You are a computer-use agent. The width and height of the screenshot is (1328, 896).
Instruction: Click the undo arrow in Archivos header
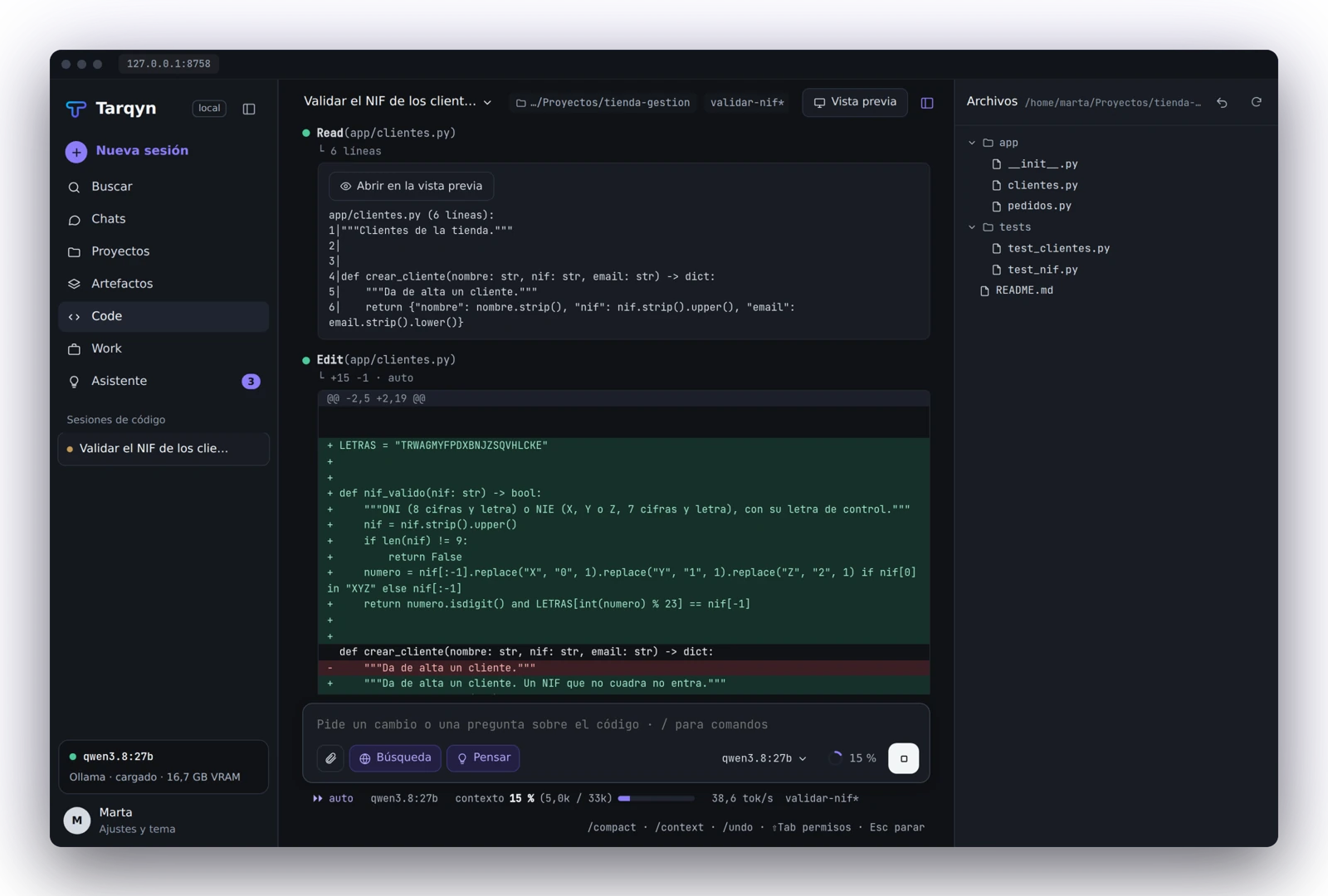click(x=1222, y=102)
